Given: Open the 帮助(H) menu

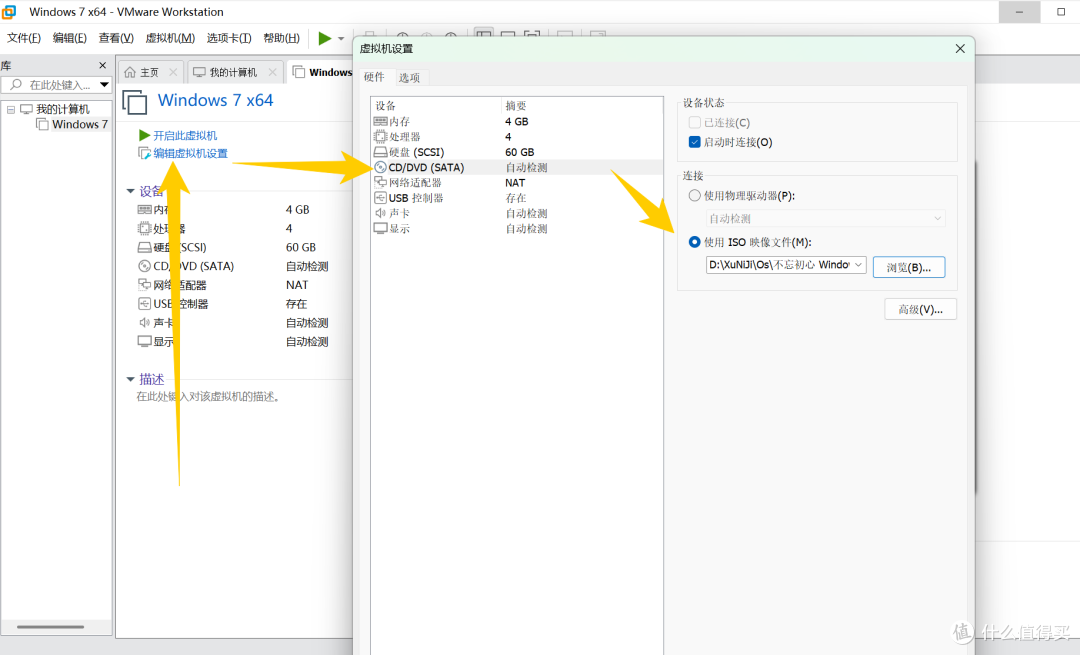Looking at the screenshot, I should 281,38.
